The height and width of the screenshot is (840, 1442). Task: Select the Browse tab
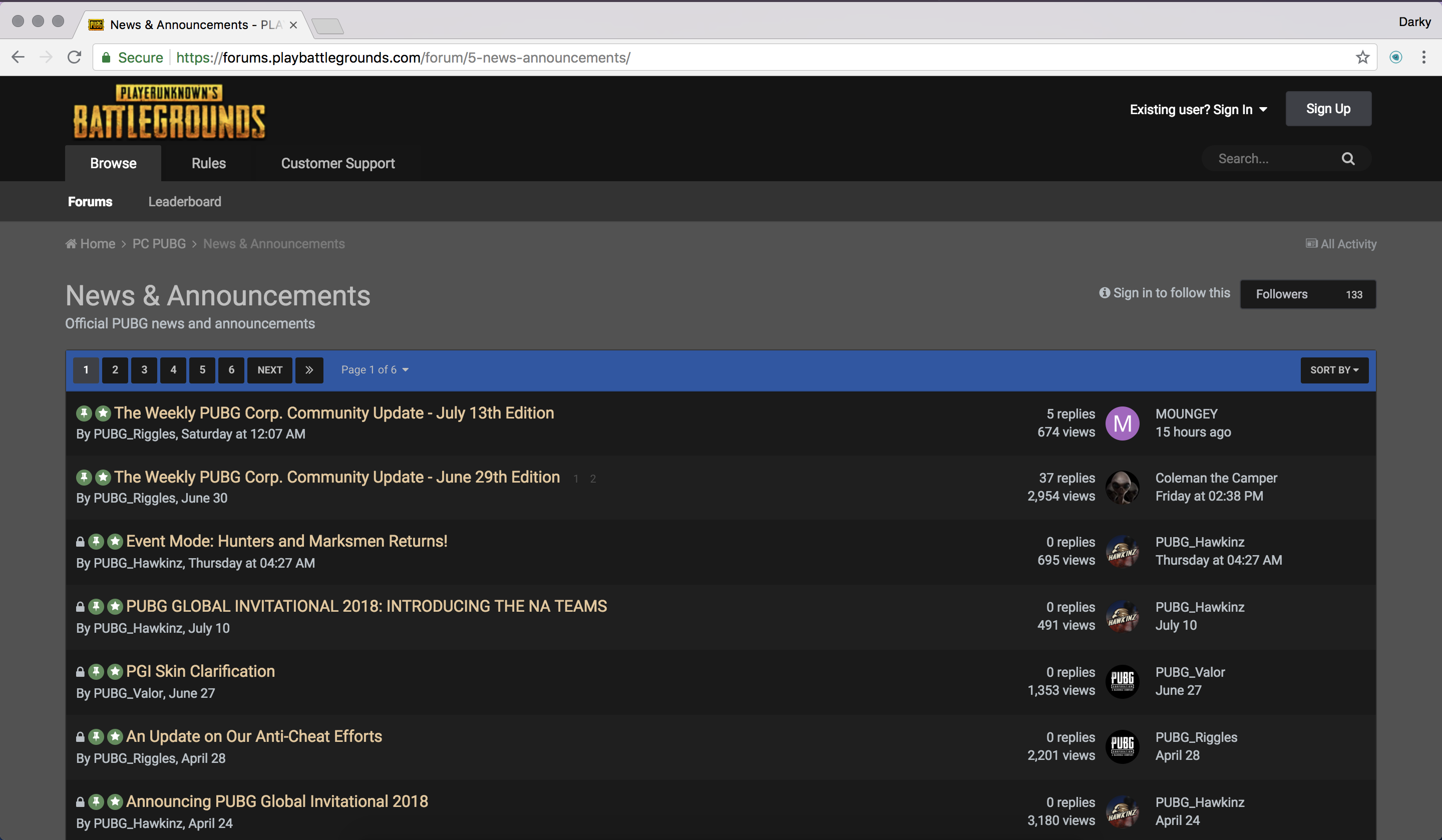tap(113, 163)
